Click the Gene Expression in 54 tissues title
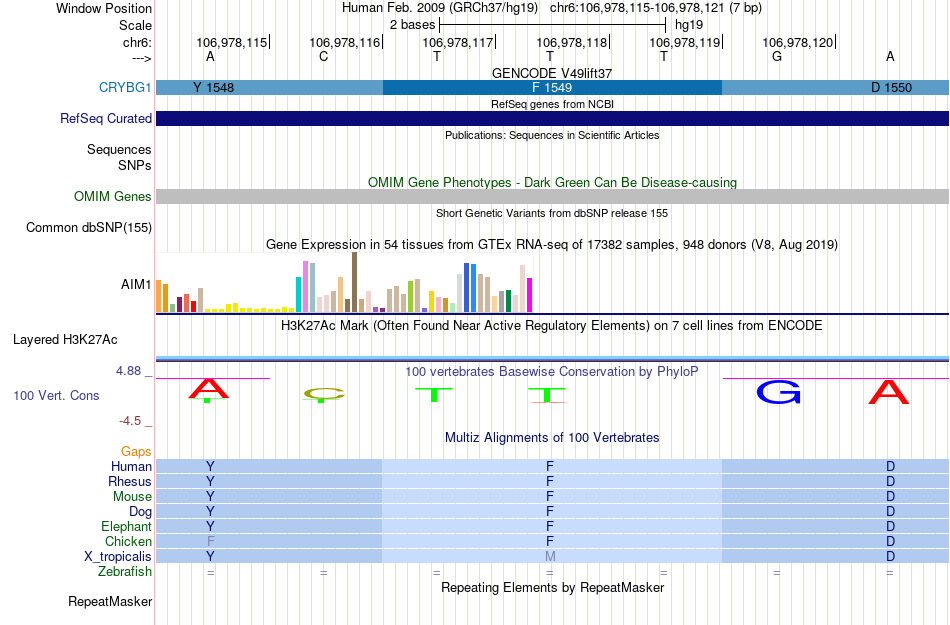This screenshot has width=950, height=625. point(552,245)
